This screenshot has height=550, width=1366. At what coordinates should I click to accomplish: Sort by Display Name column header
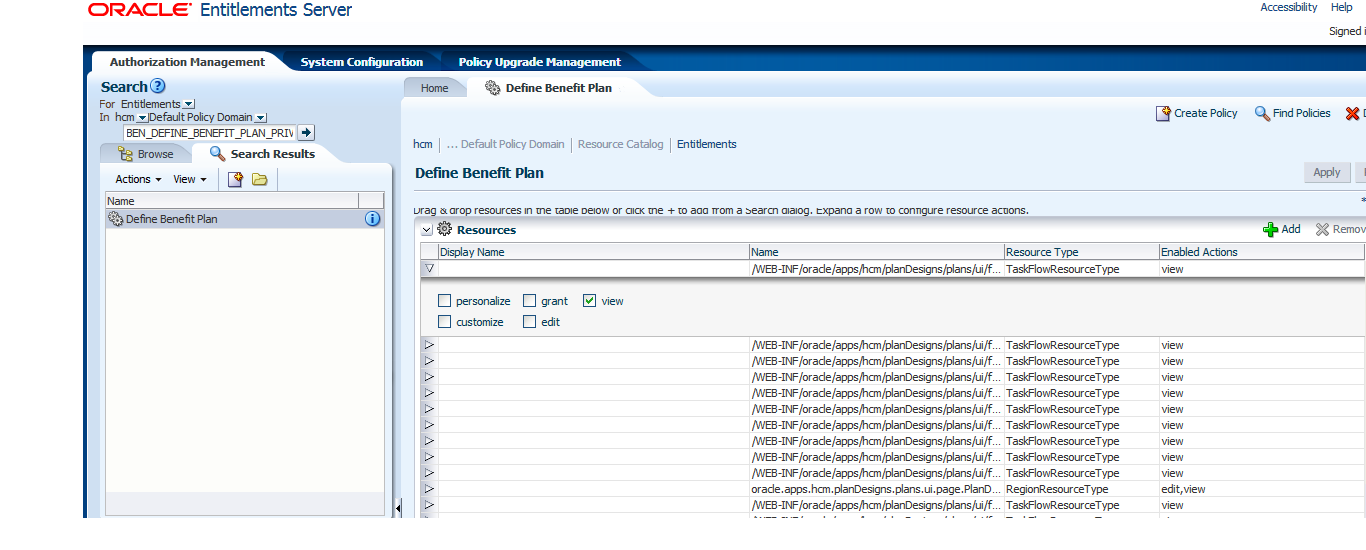[x=594, y=252]
